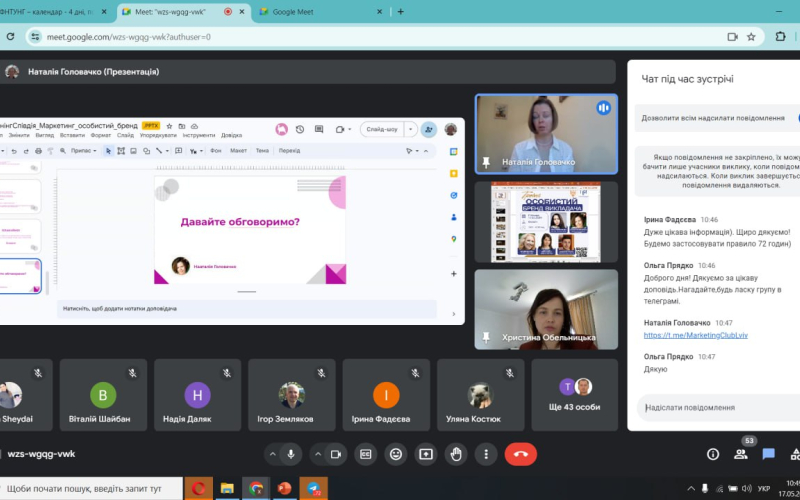Leave the call with red hang-up button

pyautogui.click(x=521, y=454)
